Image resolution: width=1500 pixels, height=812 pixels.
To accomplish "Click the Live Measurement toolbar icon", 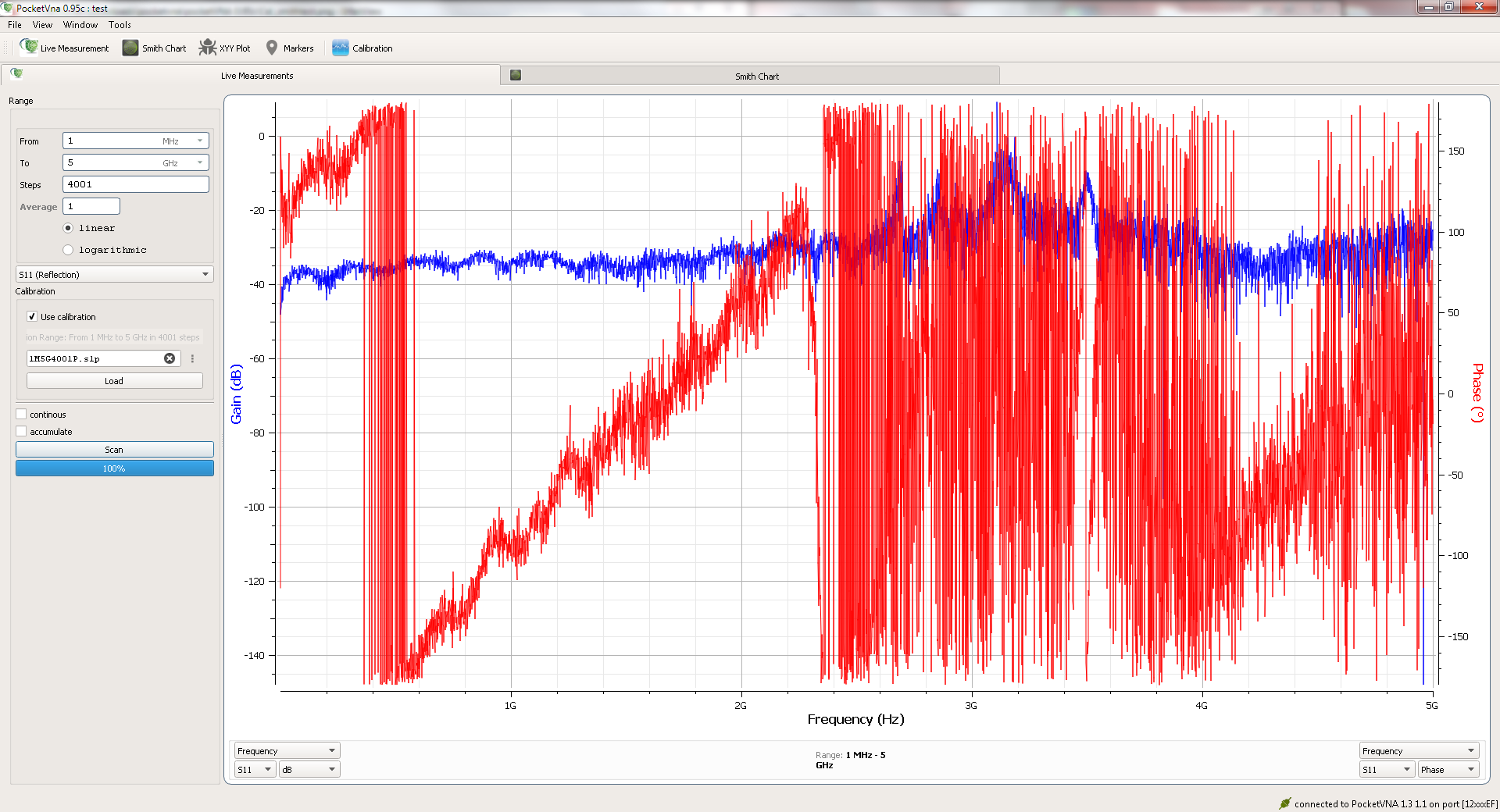I will click(x=29, y=48).
